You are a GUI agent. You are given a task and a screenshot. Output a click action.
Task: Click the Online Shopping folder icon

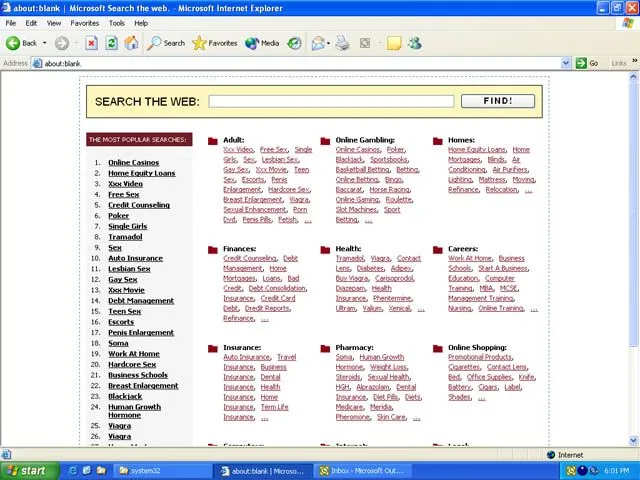[438, 349]
